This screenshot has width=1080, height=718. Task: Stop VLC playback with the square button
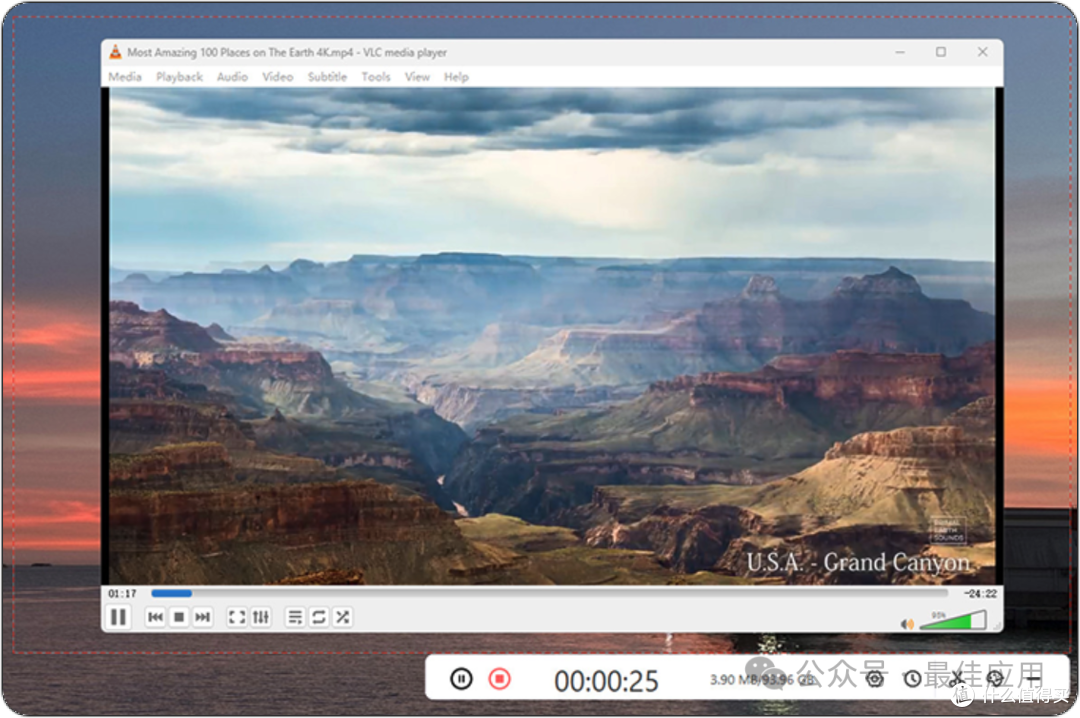[x=179, y=617]
